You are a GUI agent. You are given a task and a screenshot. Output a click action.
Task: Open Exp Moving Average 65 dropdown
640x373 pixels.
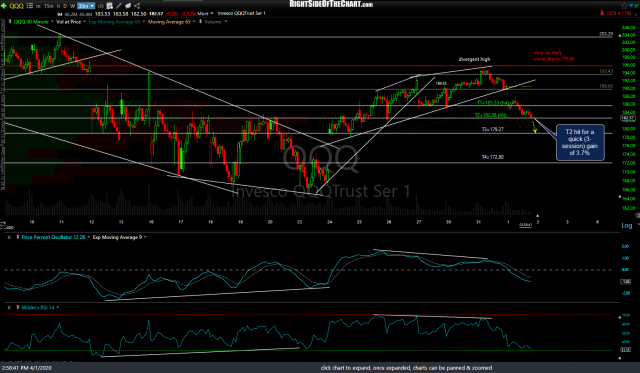[x=143, y=22]
